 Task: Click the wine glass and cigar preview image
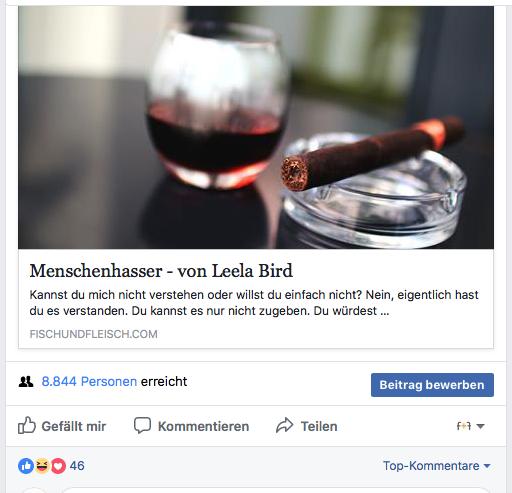(x=256, y=127)
